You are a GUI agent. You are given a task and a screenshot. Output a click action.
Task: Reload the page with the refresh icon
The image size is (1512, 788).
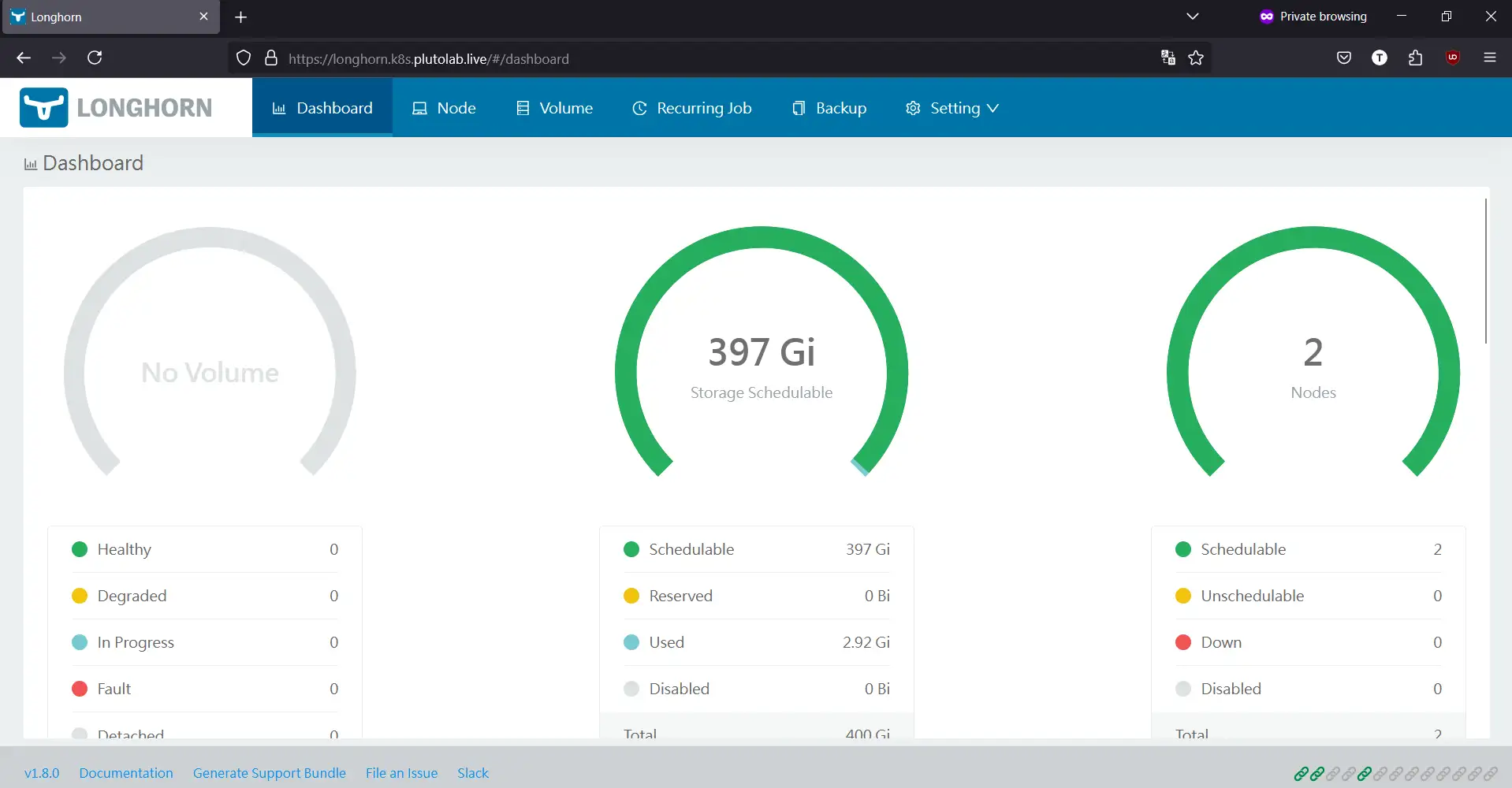(x=95, y=58)
